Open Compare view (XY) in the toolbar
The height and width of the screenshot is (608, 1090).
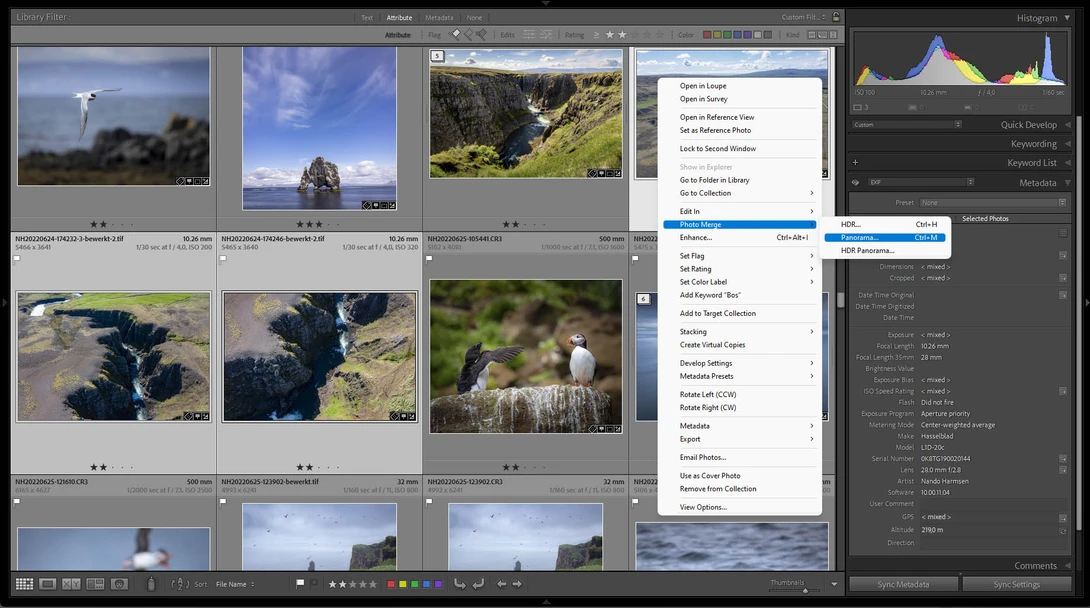(71, 584)
